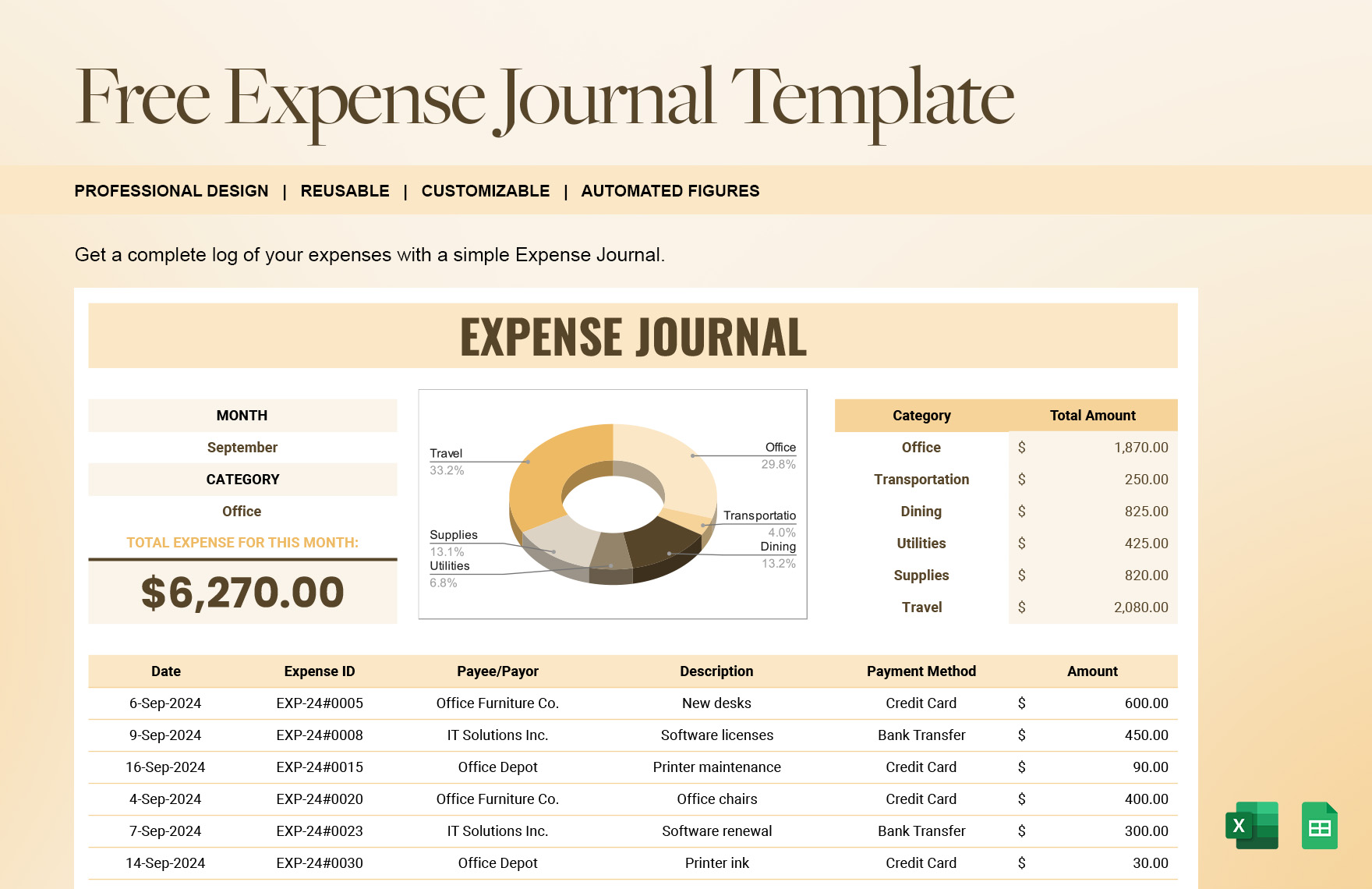Click the AUTOMATED FIGURES label
Viewport: 1372px width, 889px height.
point(670,190)
